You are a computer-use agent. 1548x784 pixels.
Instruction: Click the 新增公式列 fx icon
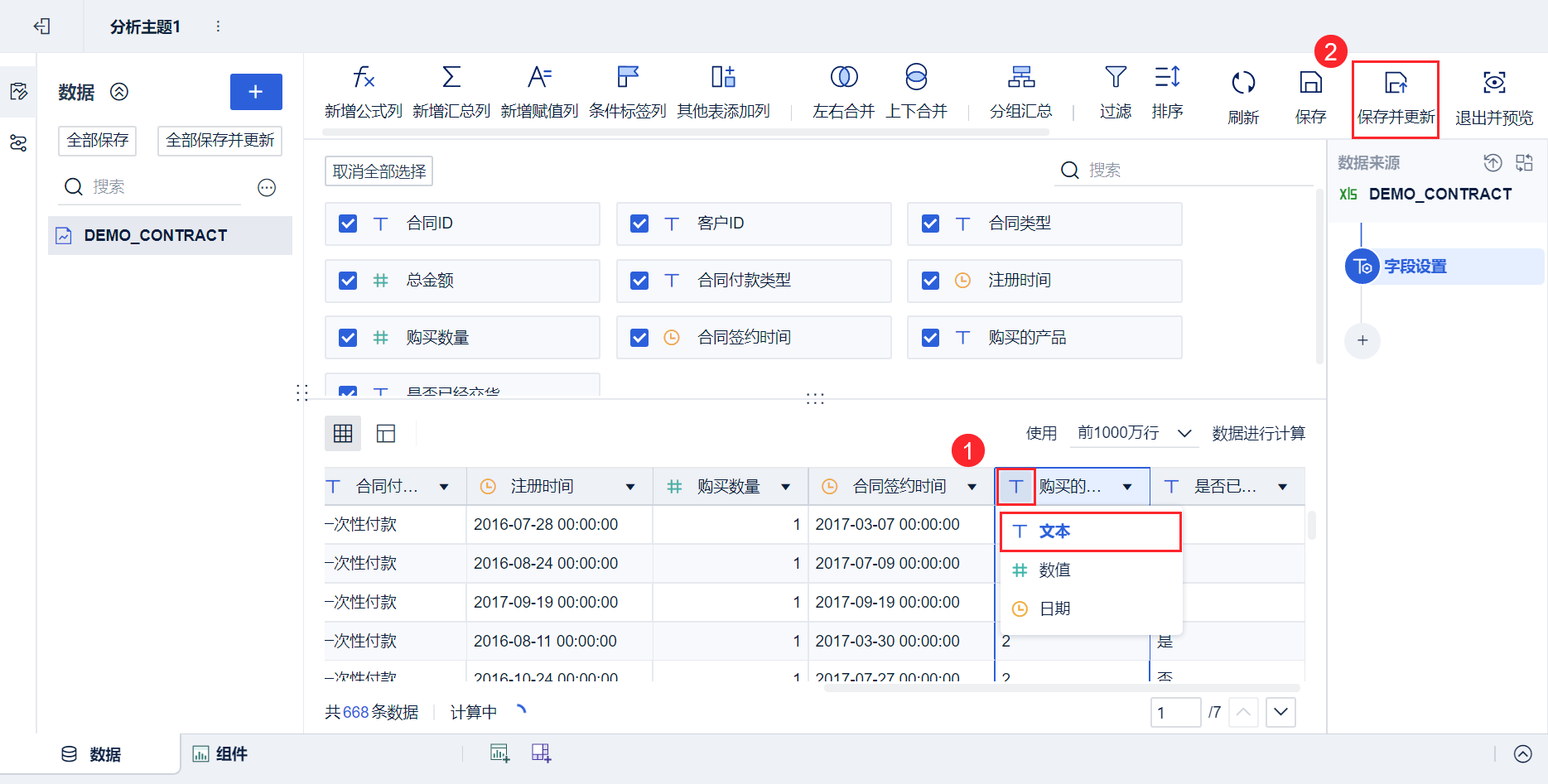coord(364,77)
